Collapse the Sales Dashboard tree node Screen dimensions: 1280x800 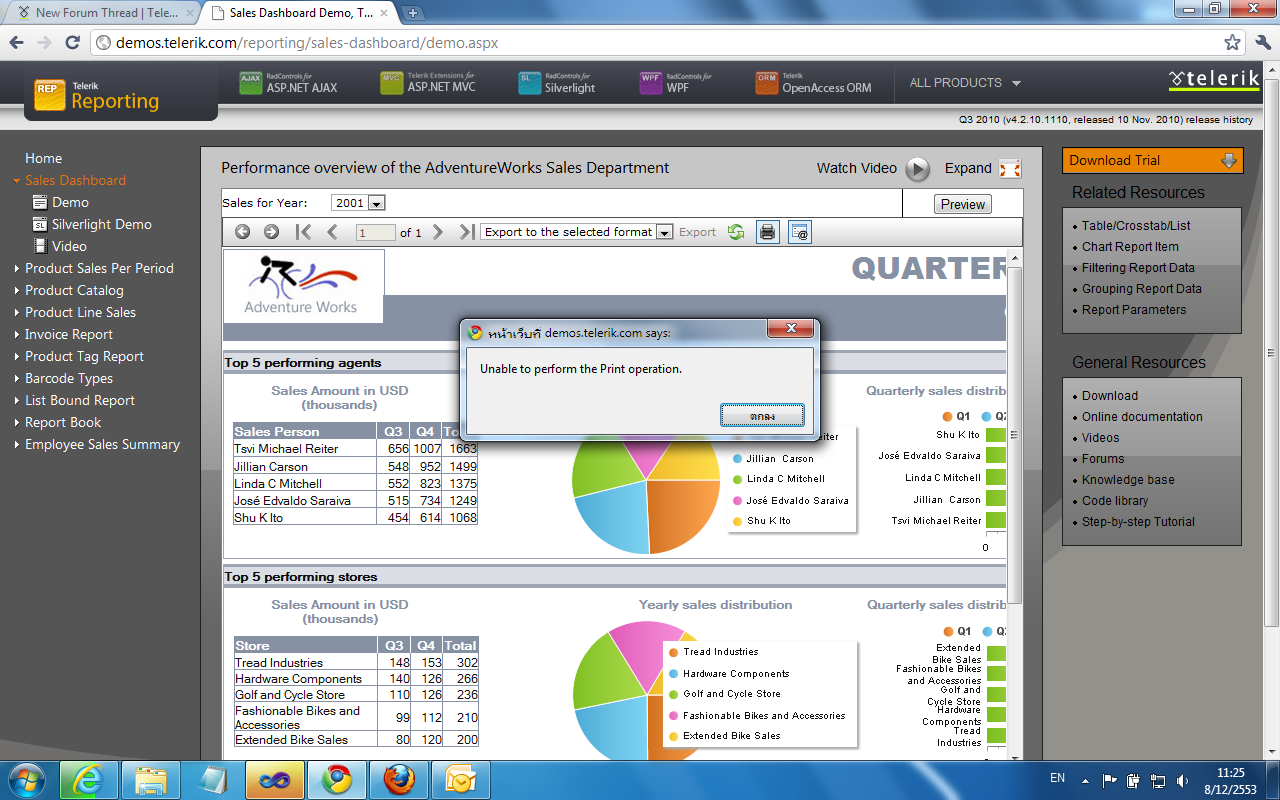pos(16,181)
